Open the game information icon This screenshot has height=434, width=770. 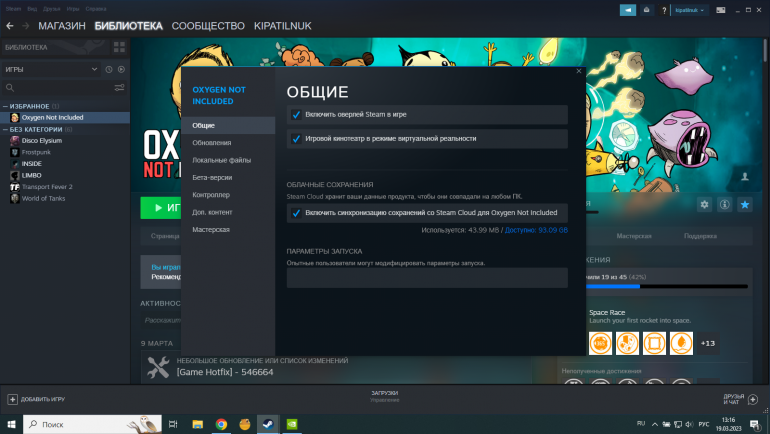[723, 204]
